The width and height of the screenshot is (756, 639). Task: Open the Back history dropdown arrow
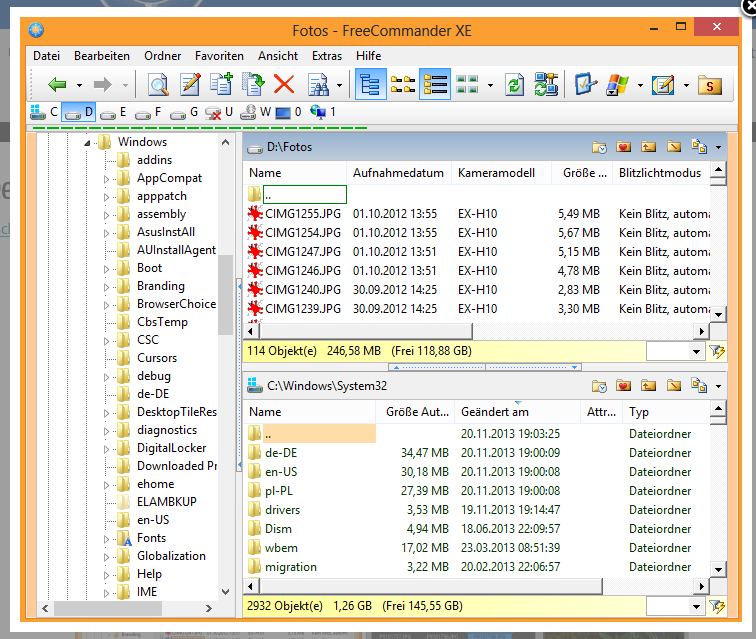coord(79,85)
